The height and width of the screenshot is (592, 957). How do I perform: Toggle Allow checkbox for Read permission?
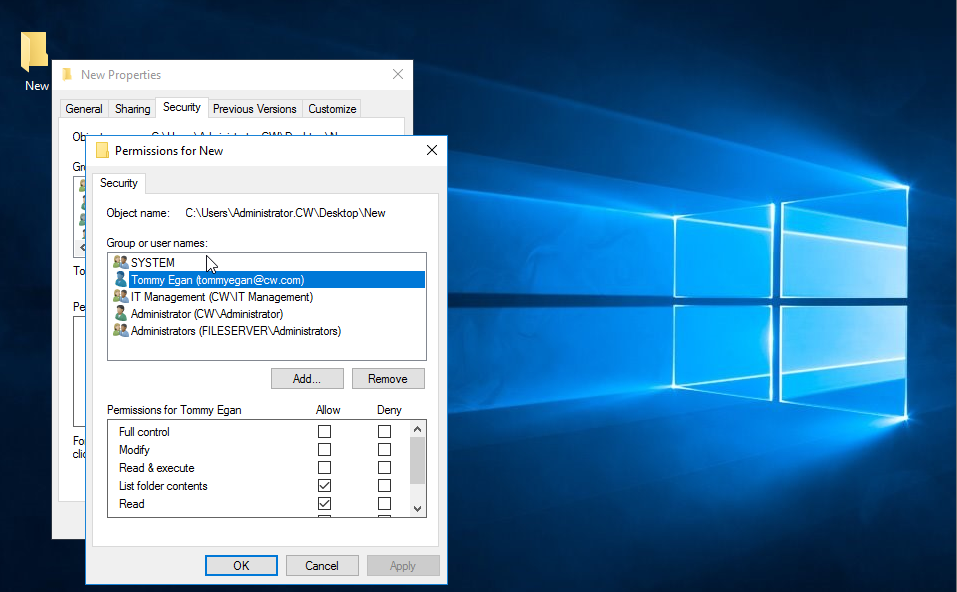[324, 504]
